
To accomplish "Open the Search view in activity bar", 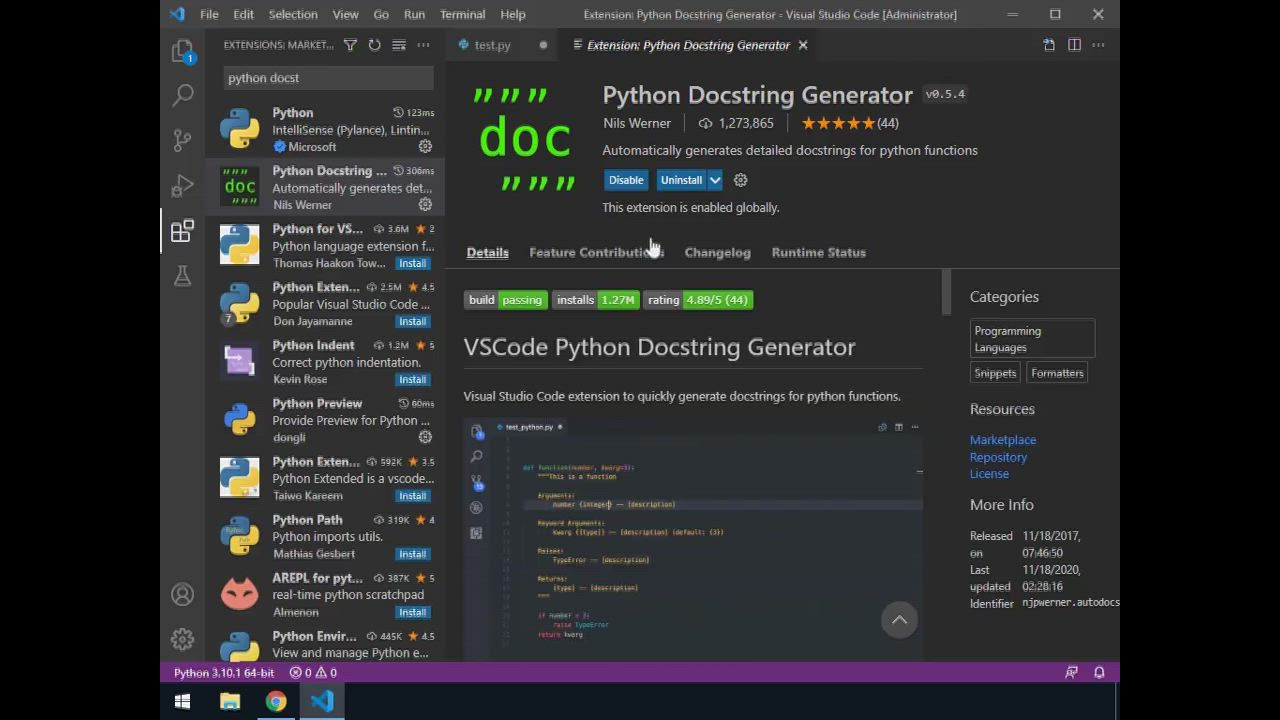I will pos(182,95).
